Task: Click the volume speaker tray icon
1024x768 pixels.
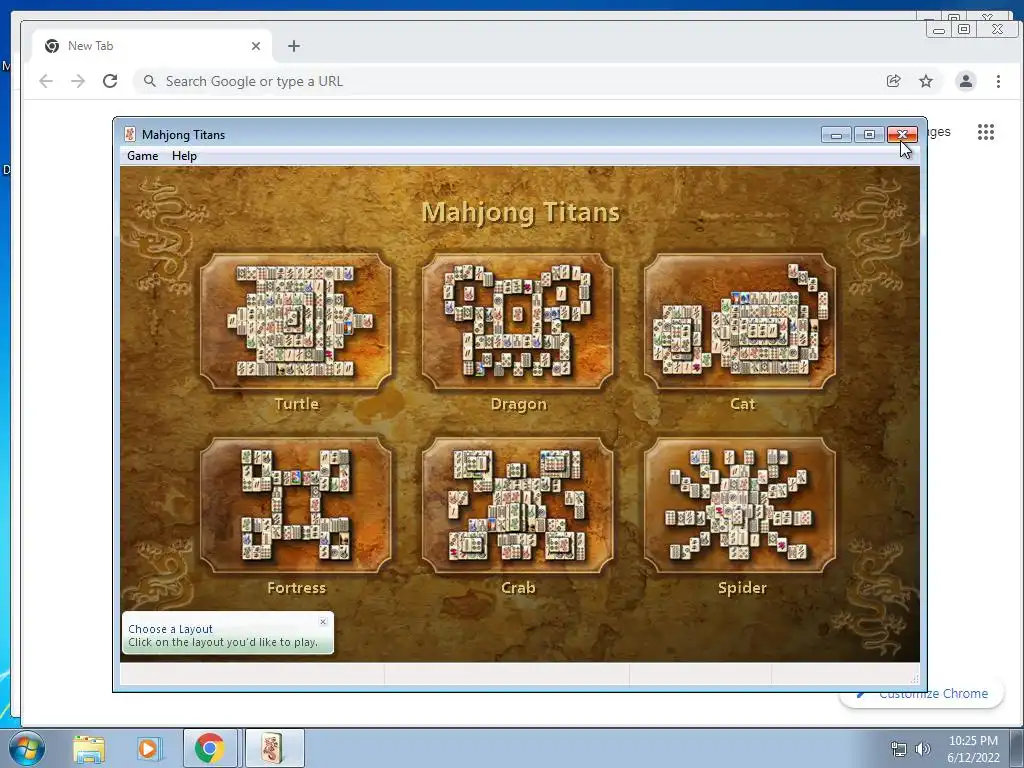Action: tap(923, 749)
